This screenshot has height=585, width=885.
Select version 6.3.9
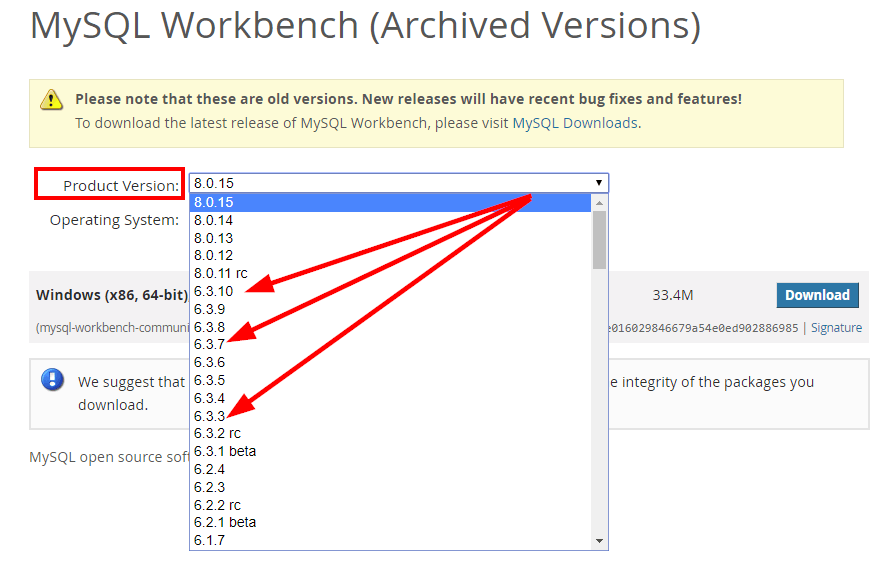tap(390, 309)
